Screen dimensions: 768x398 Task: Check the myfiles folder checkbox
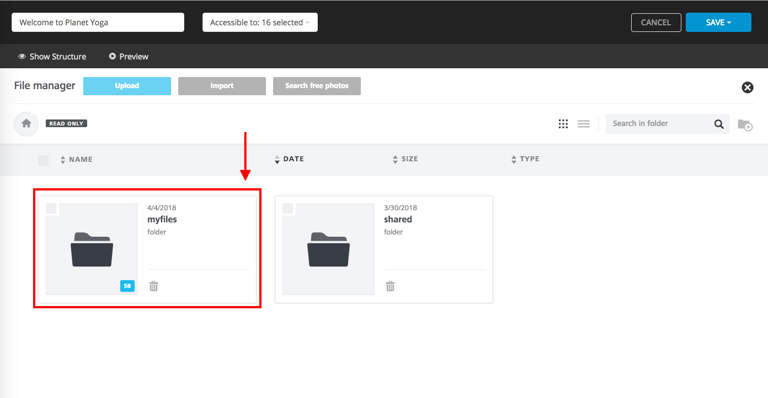[x=51, y=209]
